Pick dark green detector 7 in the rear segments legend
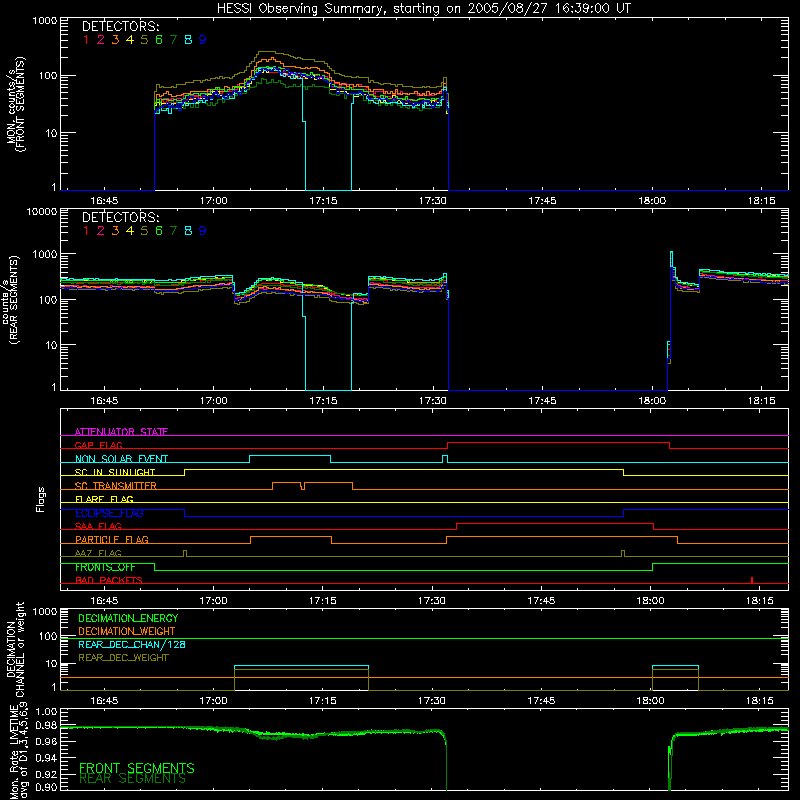The height and width of the screenshot is (800, 800). [x=173, y=231]
